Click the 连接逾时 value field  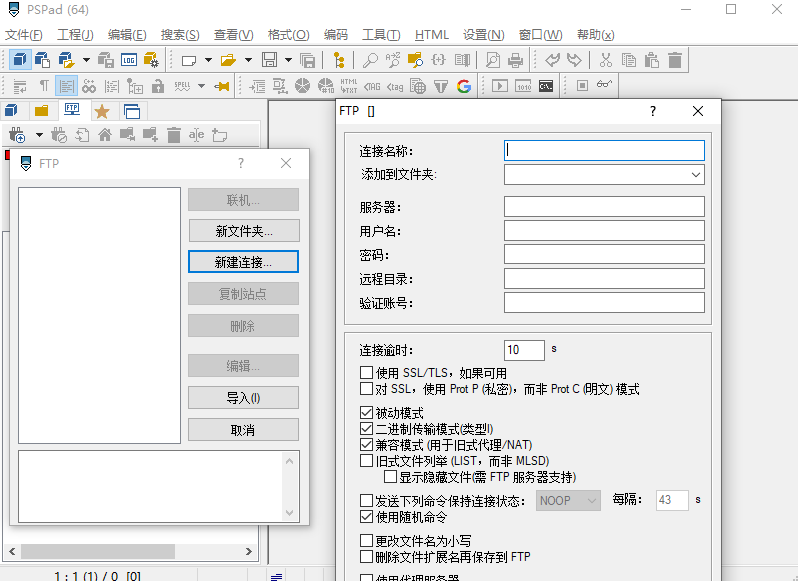(x=524, y=350)
